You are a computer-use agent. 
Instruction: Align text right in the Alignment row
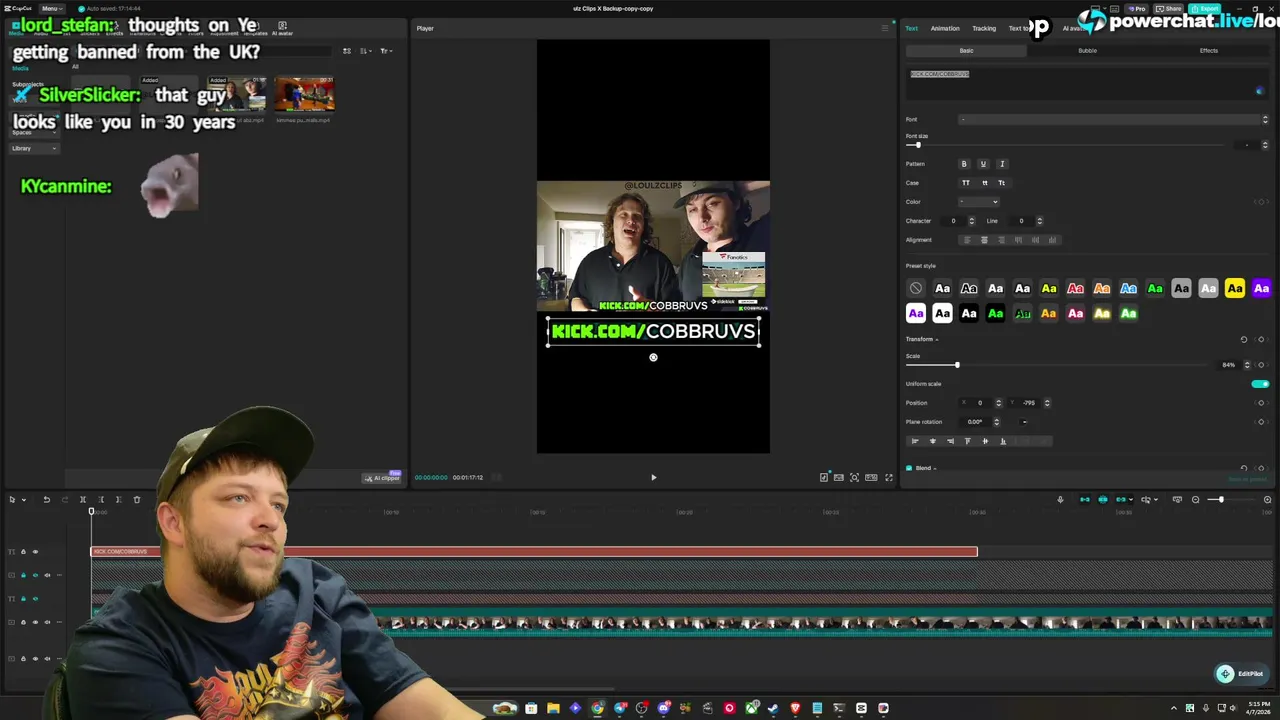click(x=1001, y=240)
